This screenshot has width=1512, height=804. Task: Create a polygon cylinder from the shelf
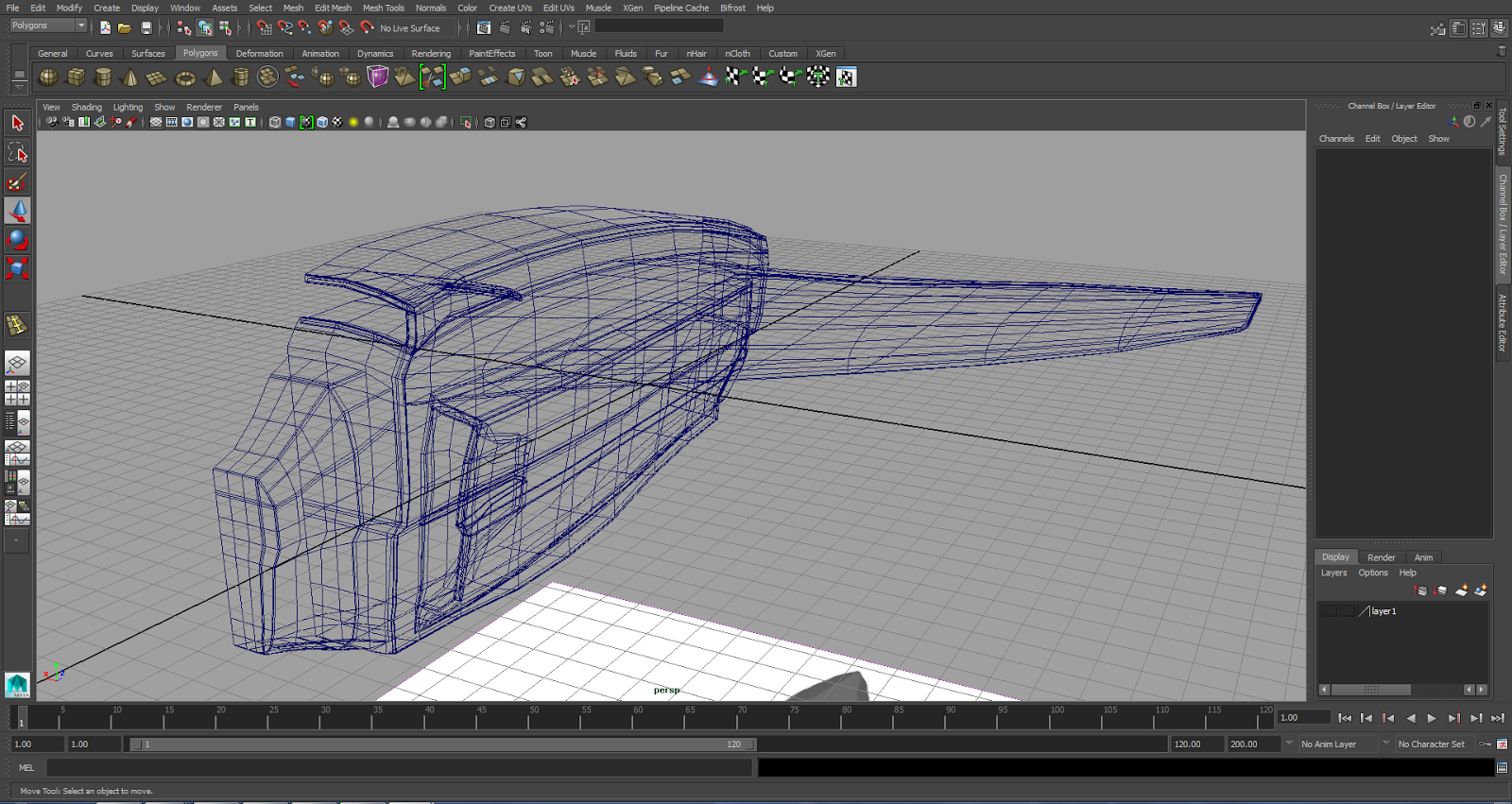tap(103, 77)
